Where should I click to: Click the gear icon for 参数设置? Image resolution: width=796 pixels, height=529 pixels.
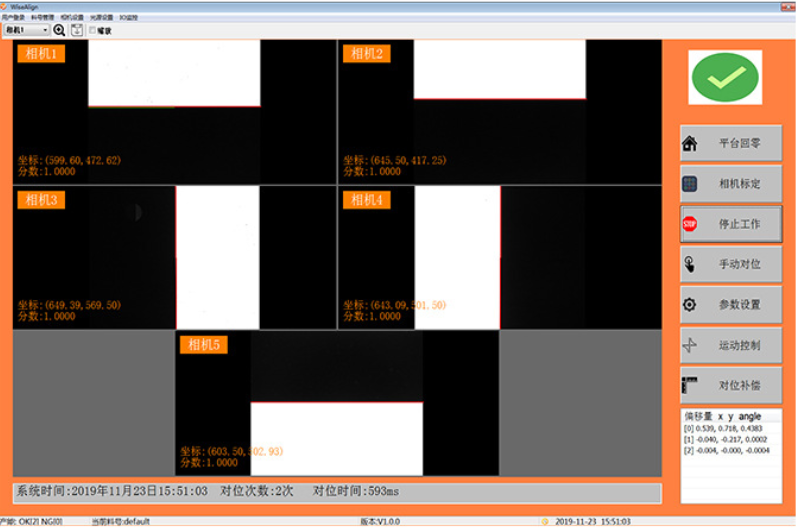(x=690, y=305)
